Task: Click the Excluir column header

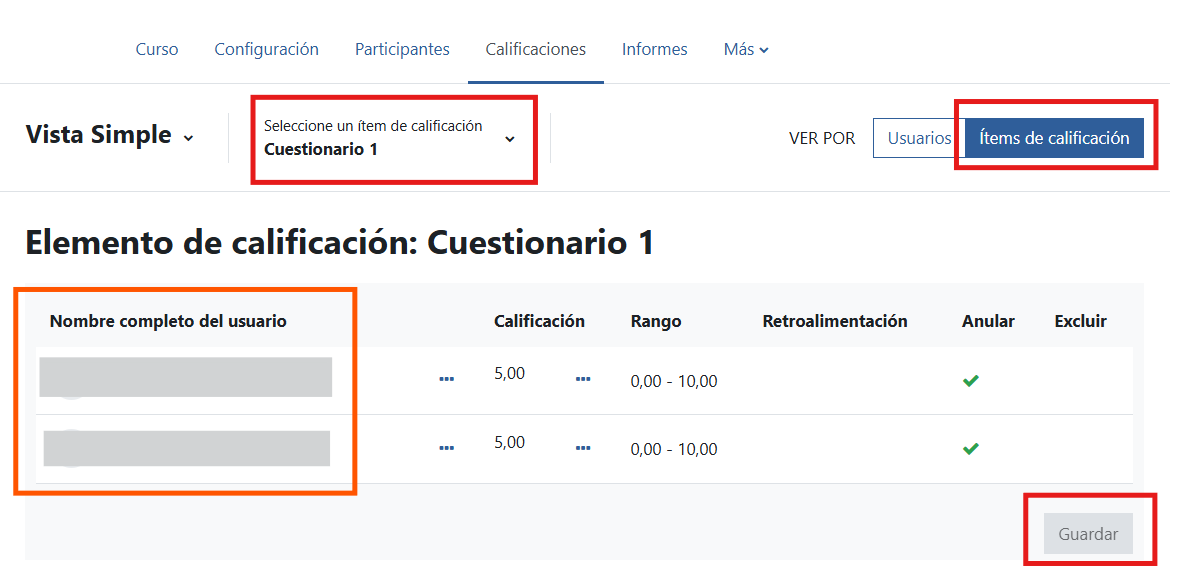Action: pyautogui.click(x=1080, y=321)
